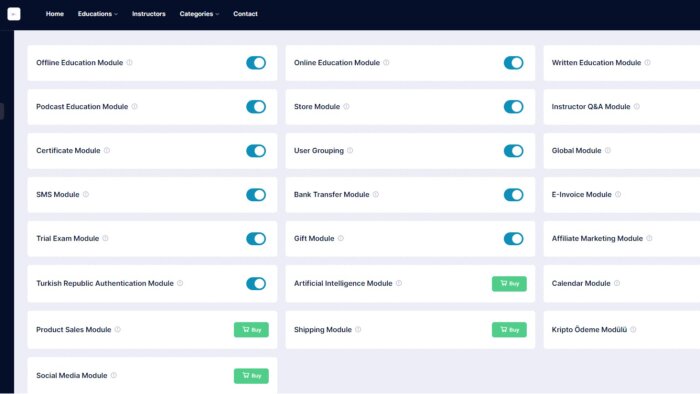This screenshot has height=394, width=700.
Task: Turn off Podcast Education Module switch
Action: point(256,107)
